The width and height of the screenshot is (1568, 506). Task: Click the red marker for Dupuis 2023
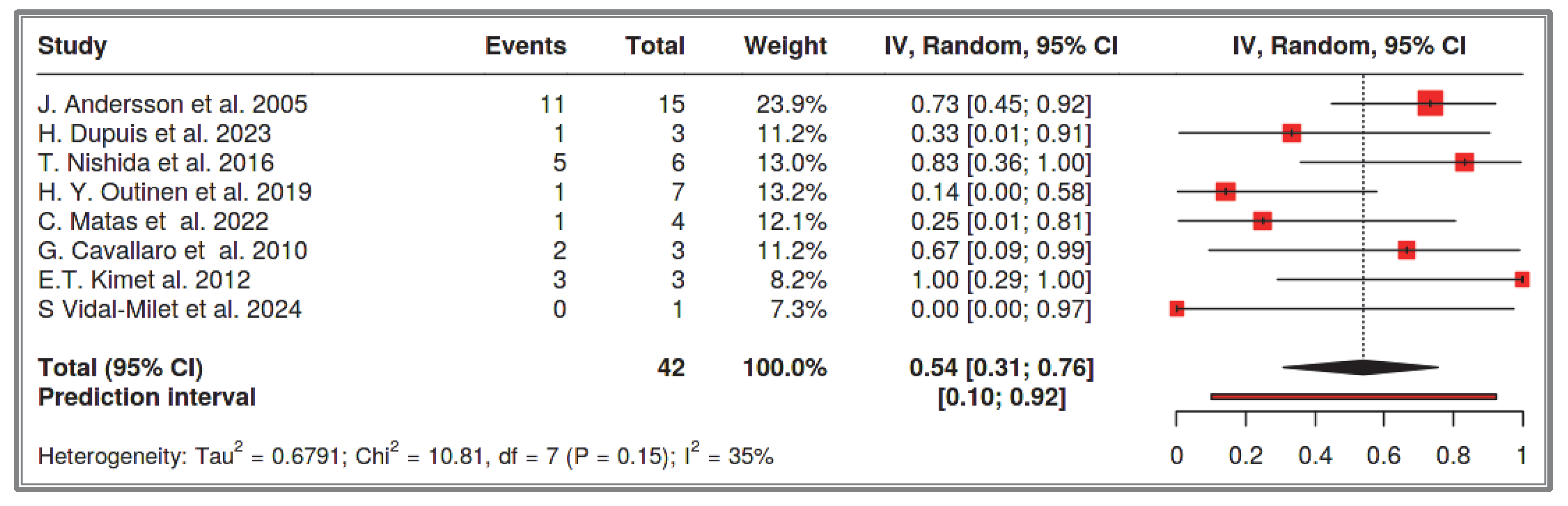tap(1292, 133)
